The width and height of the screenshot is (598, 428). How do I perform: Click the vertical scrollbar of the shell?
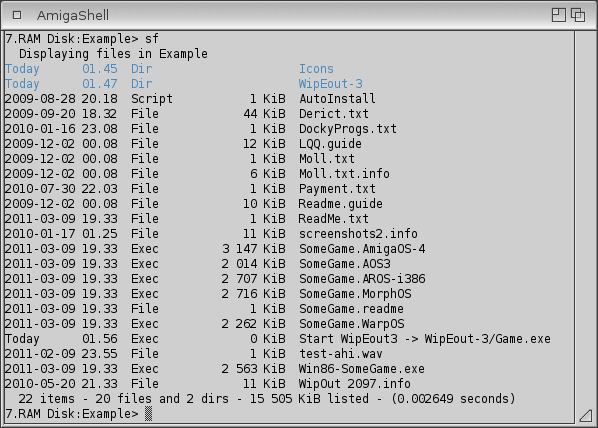pyautogui.click(x=586, y=220)
